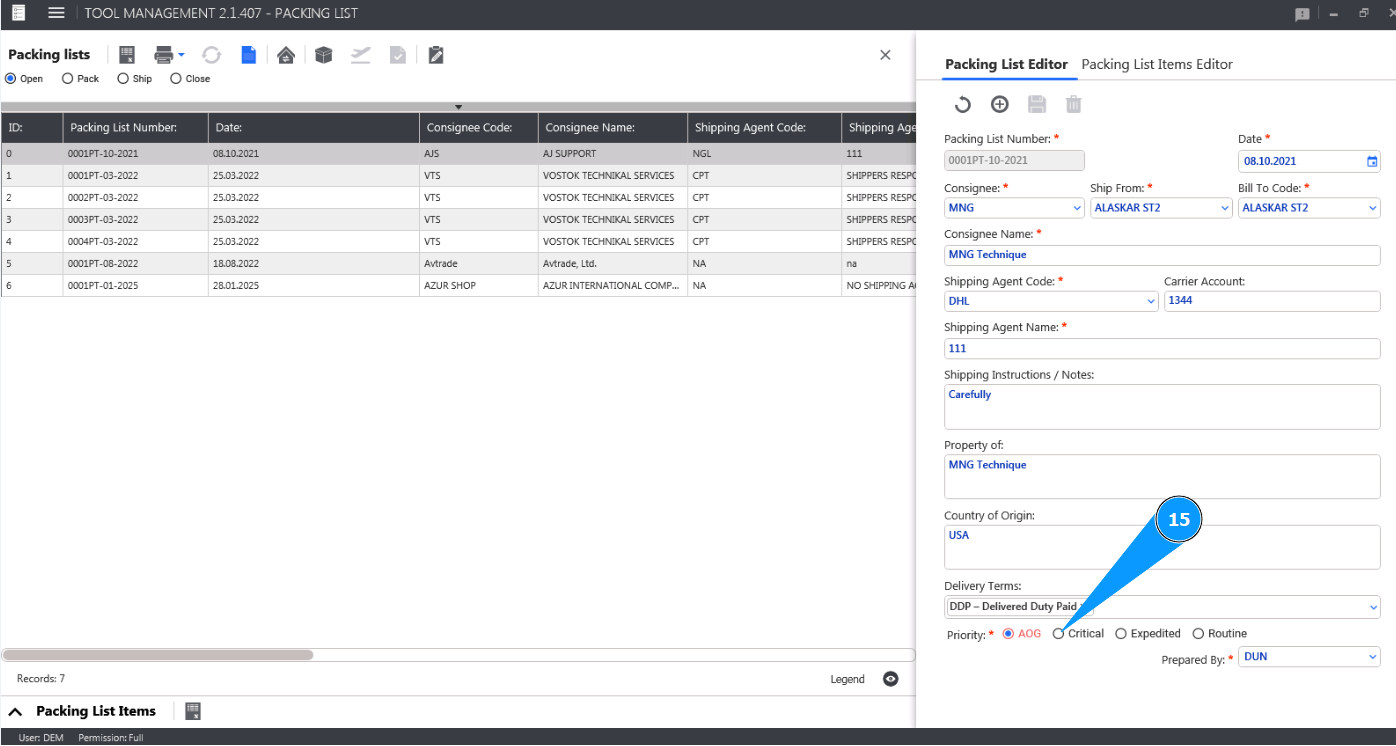This screenshot has height=746, width=1396.
Task: Click the box package icon in toolbar
Action: click(323, 55)
